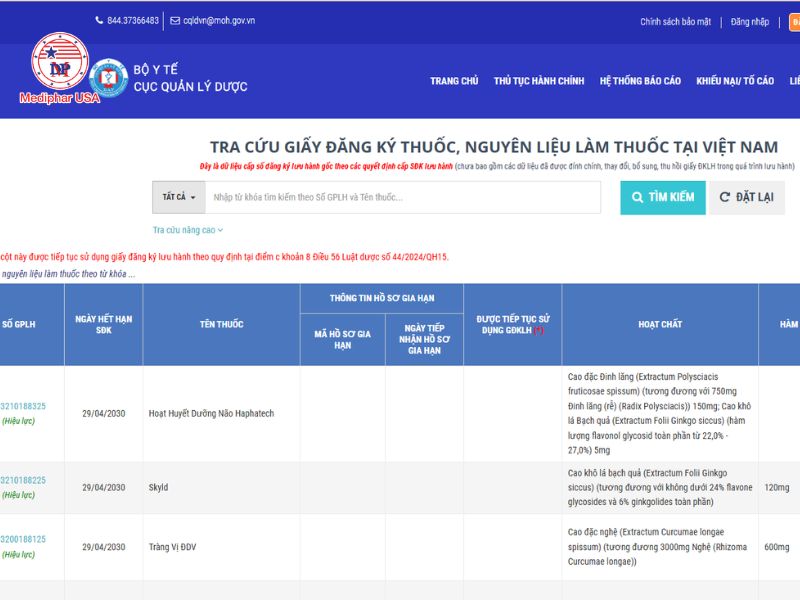Screen dimensions: 800x600
Task: Click the search keyword input field
Action: [403, 197]
